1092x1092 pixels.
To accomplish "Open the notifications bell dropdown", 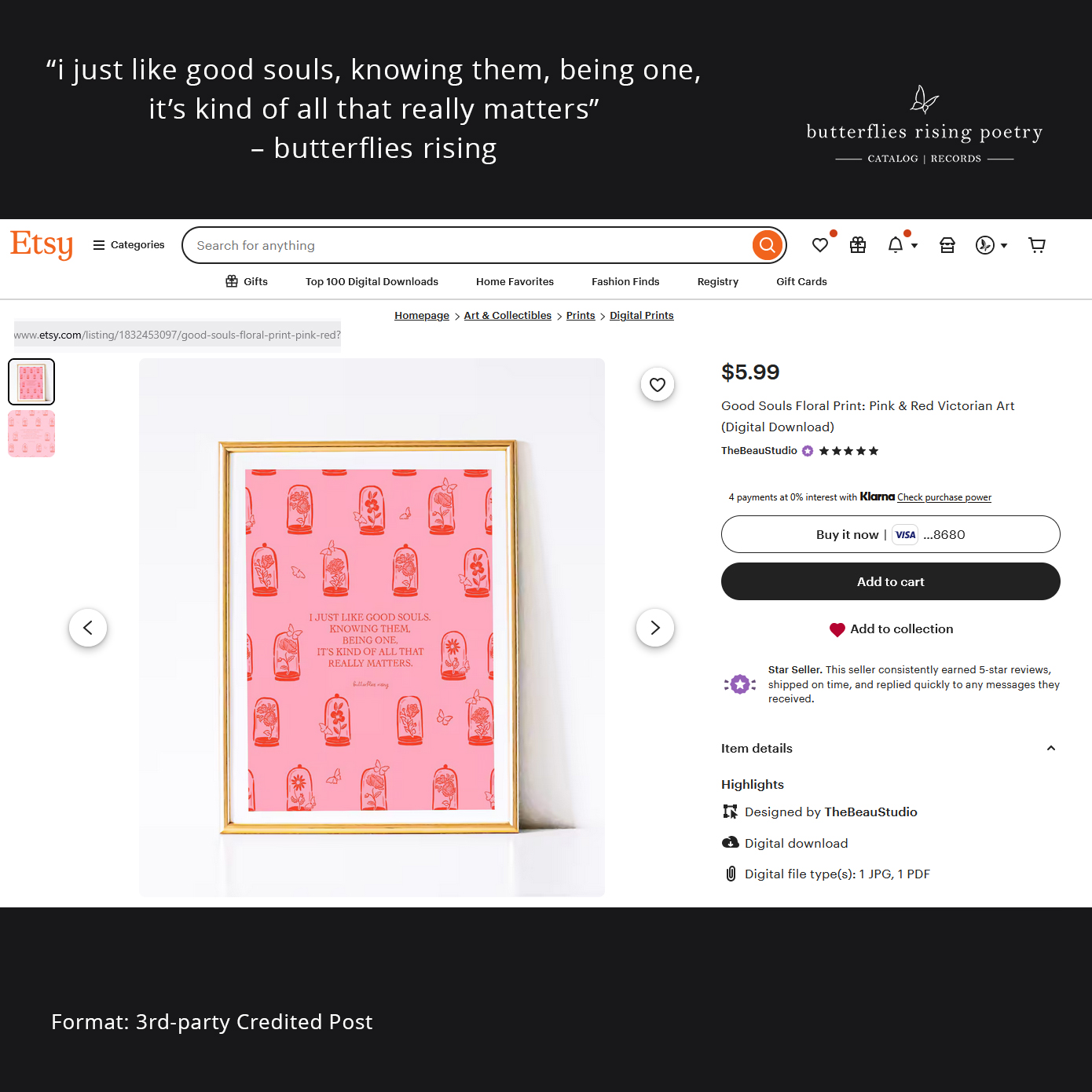I will pos(902,245).
